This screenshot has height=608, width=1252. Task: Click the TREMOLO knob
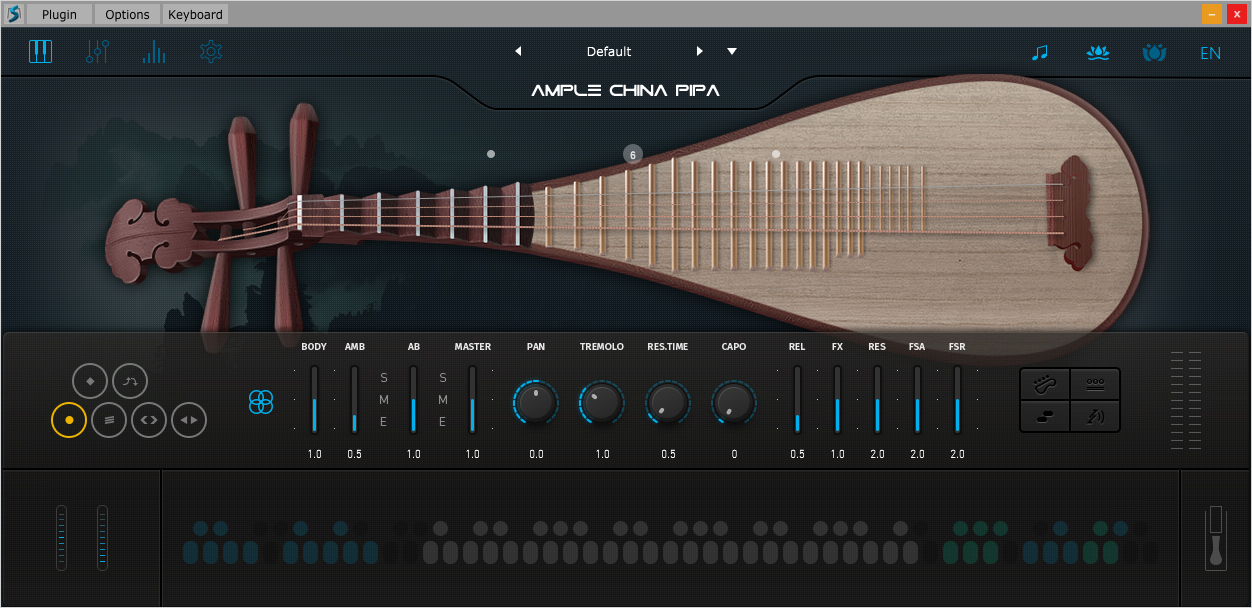pos(602,403)
